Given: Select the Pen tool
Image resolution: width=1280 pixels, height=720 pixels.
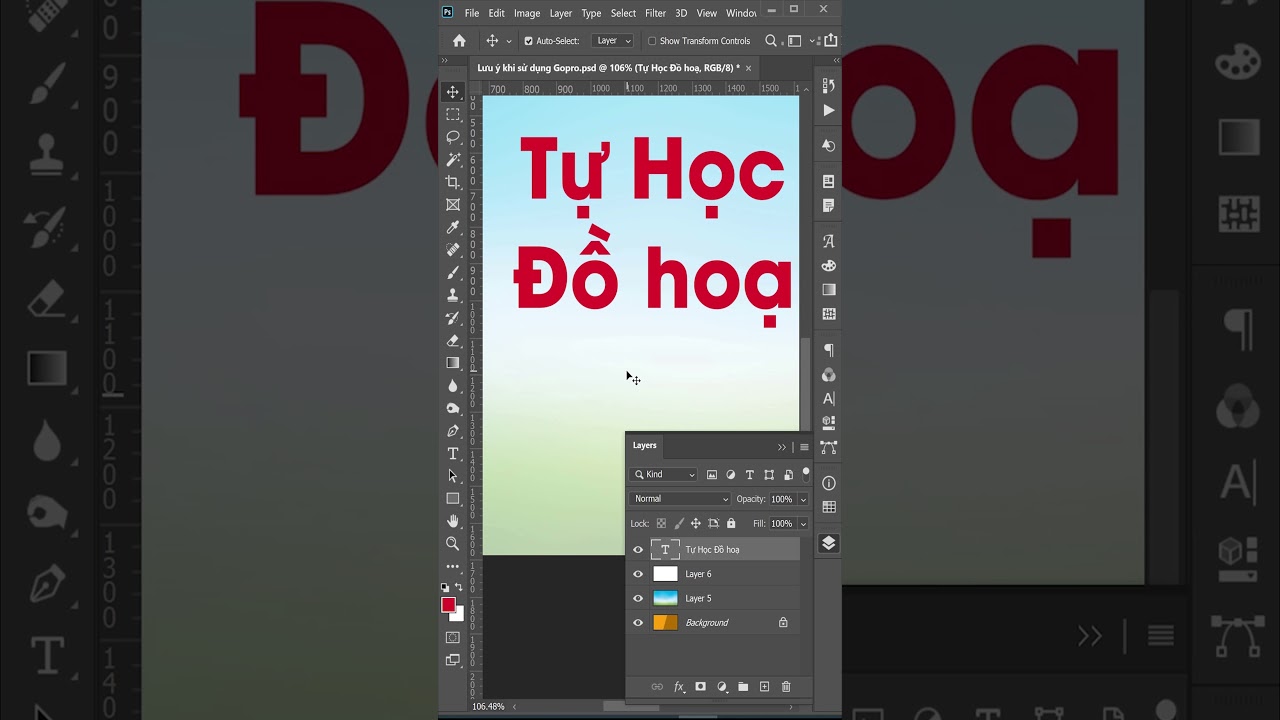Looking at the screenshot, I should 453,431.
